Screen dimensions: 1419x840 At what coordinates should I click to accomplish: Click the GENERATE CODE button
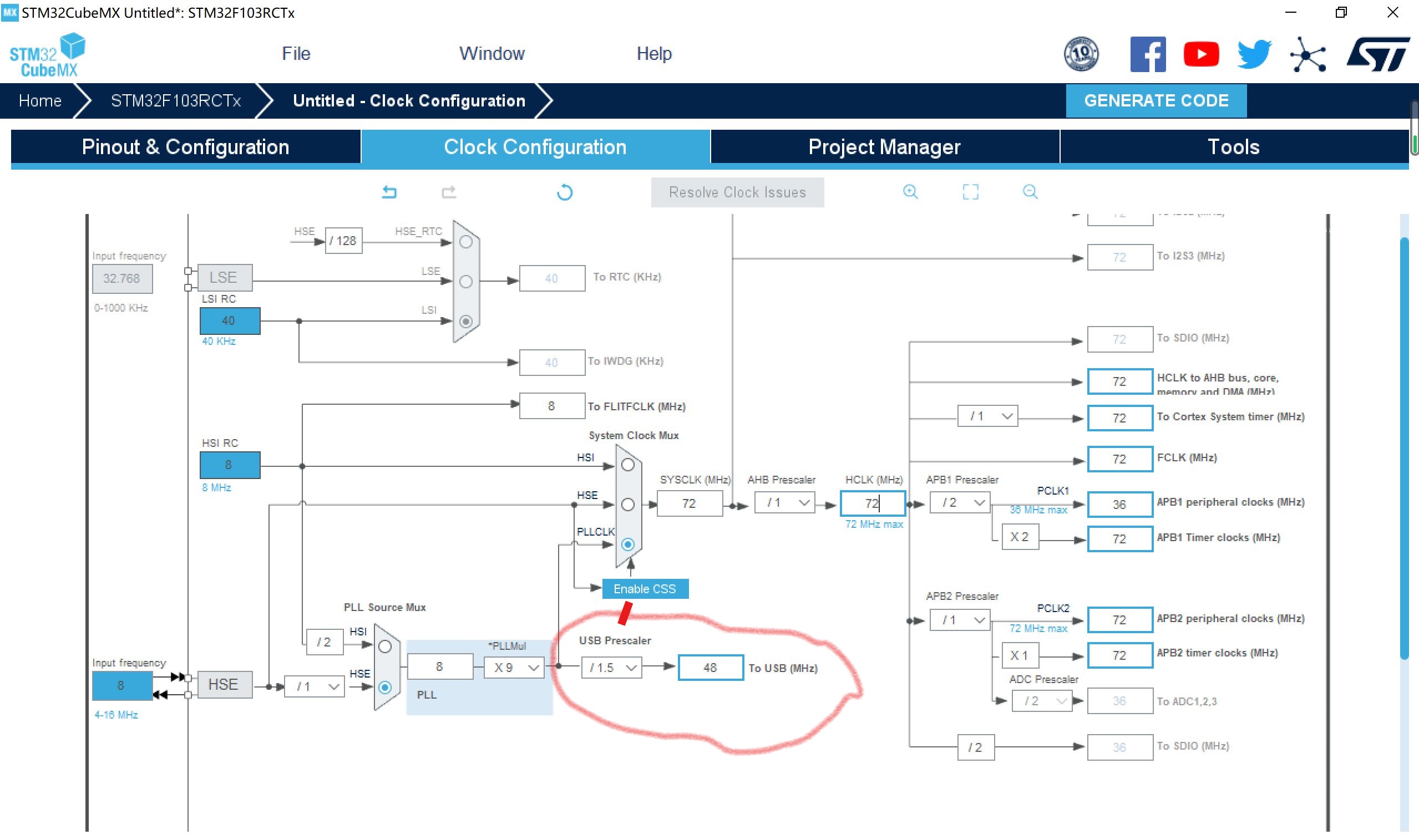1156,101
